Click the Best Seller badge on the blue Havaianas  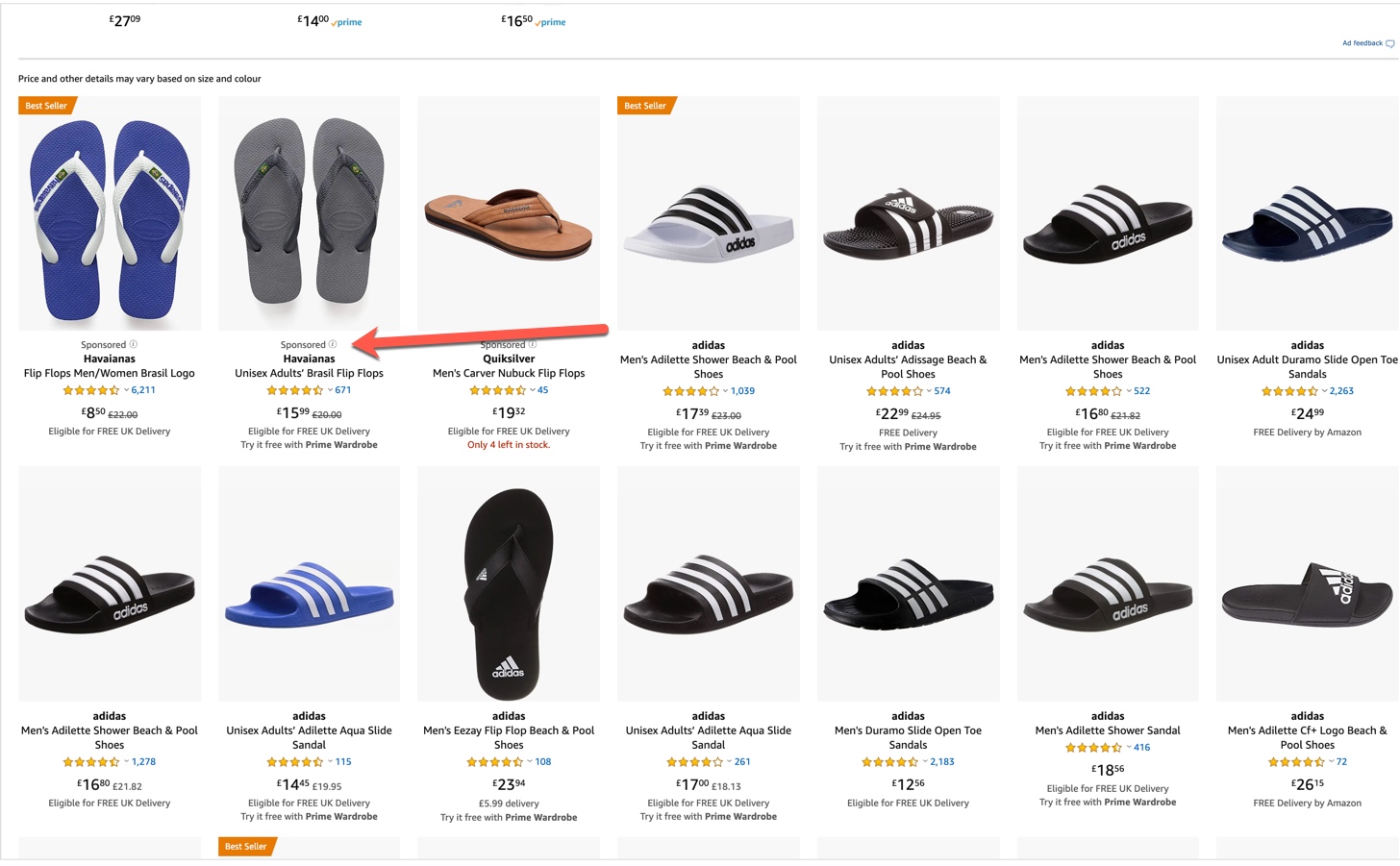pos(47,106)
